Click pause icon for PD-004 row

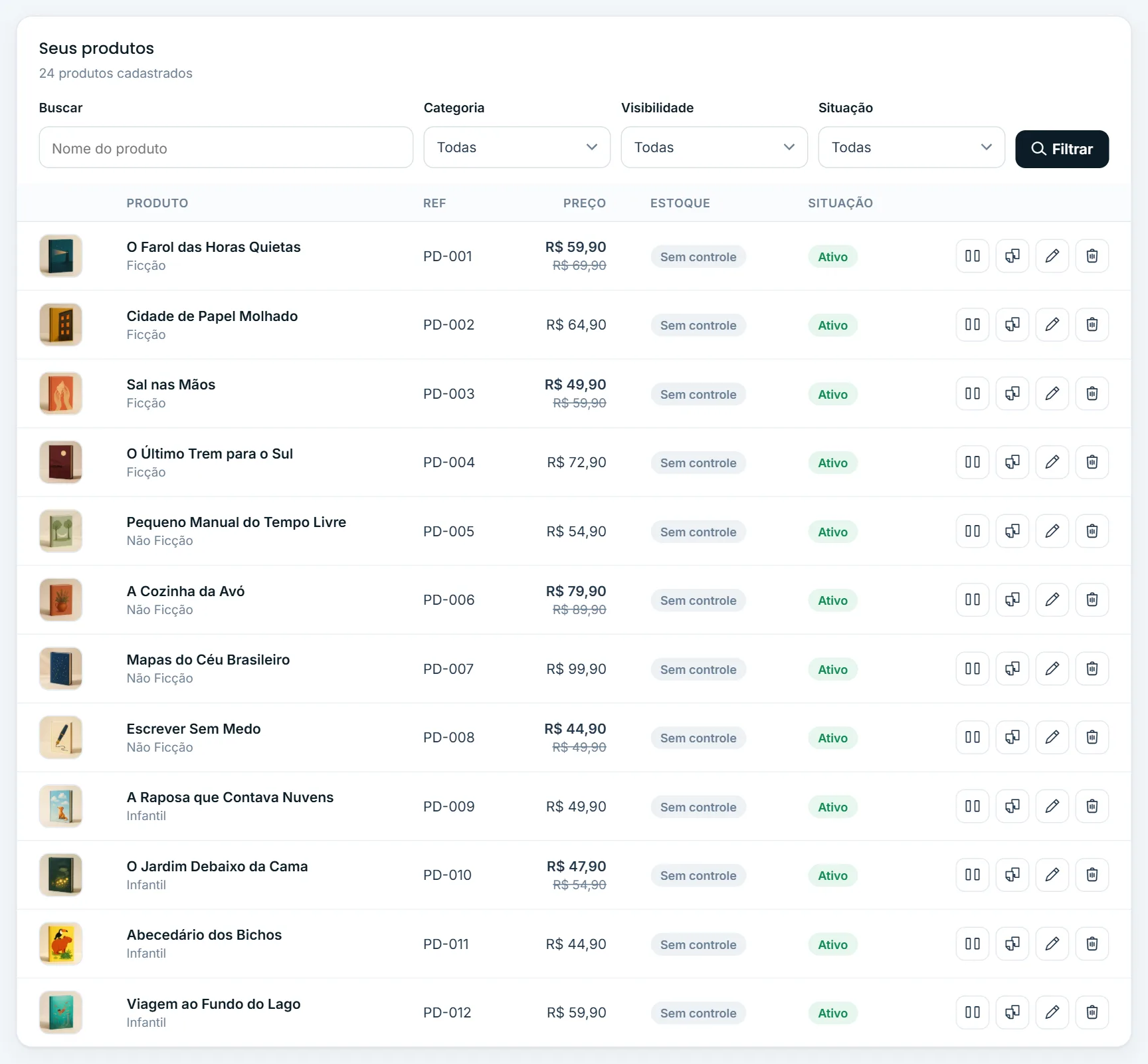tap(973, 462)
